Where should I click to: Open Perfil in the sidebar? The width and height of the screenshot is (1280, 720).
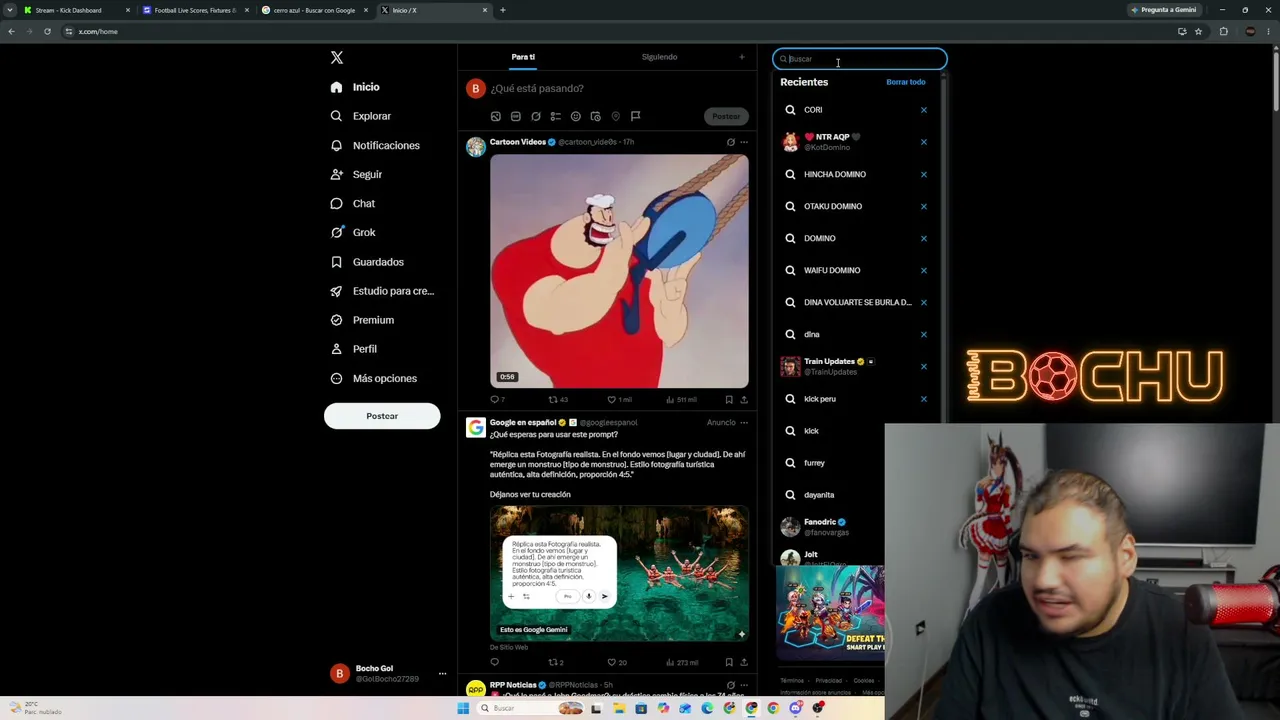(x=353, y=349)
